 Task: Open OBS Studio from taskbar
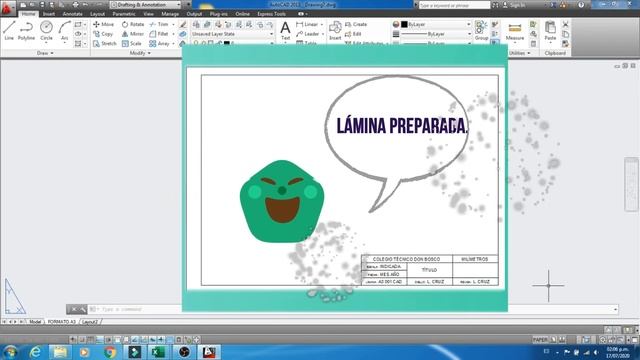point(184,352)
